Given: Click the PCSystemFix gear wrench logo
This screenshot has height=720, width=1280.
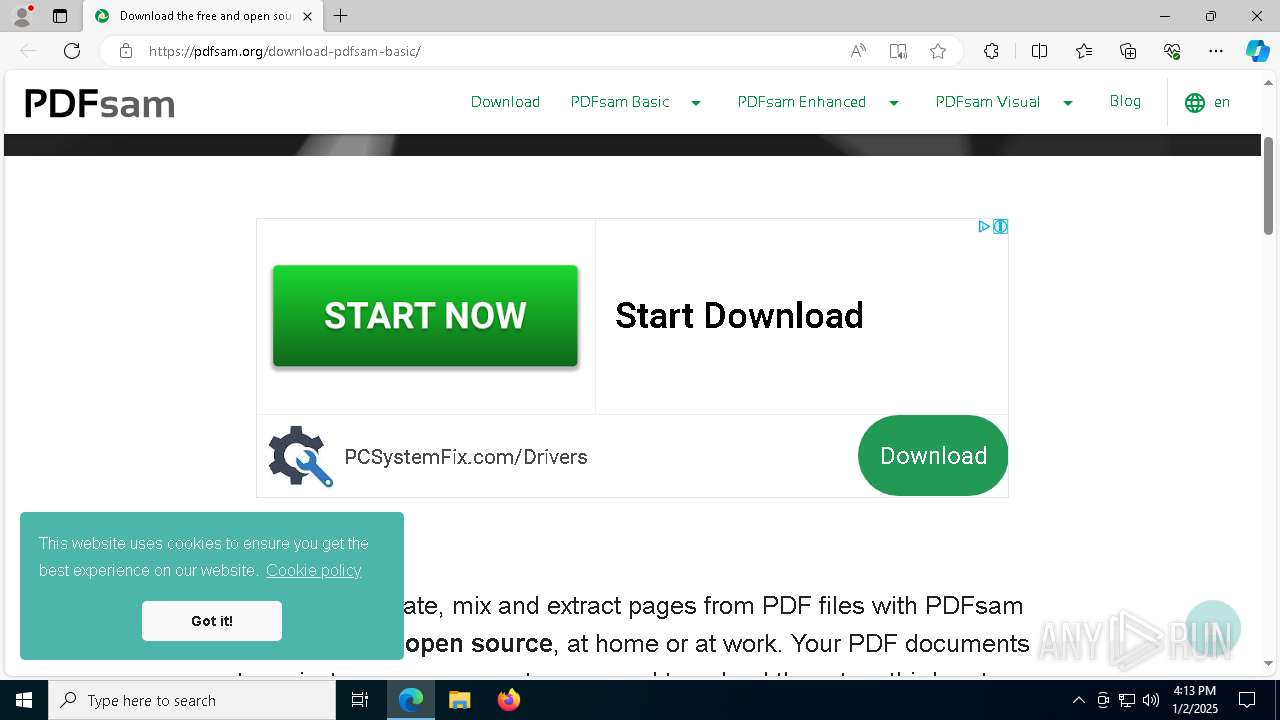Looking at the screenshot, I should 300,457.
